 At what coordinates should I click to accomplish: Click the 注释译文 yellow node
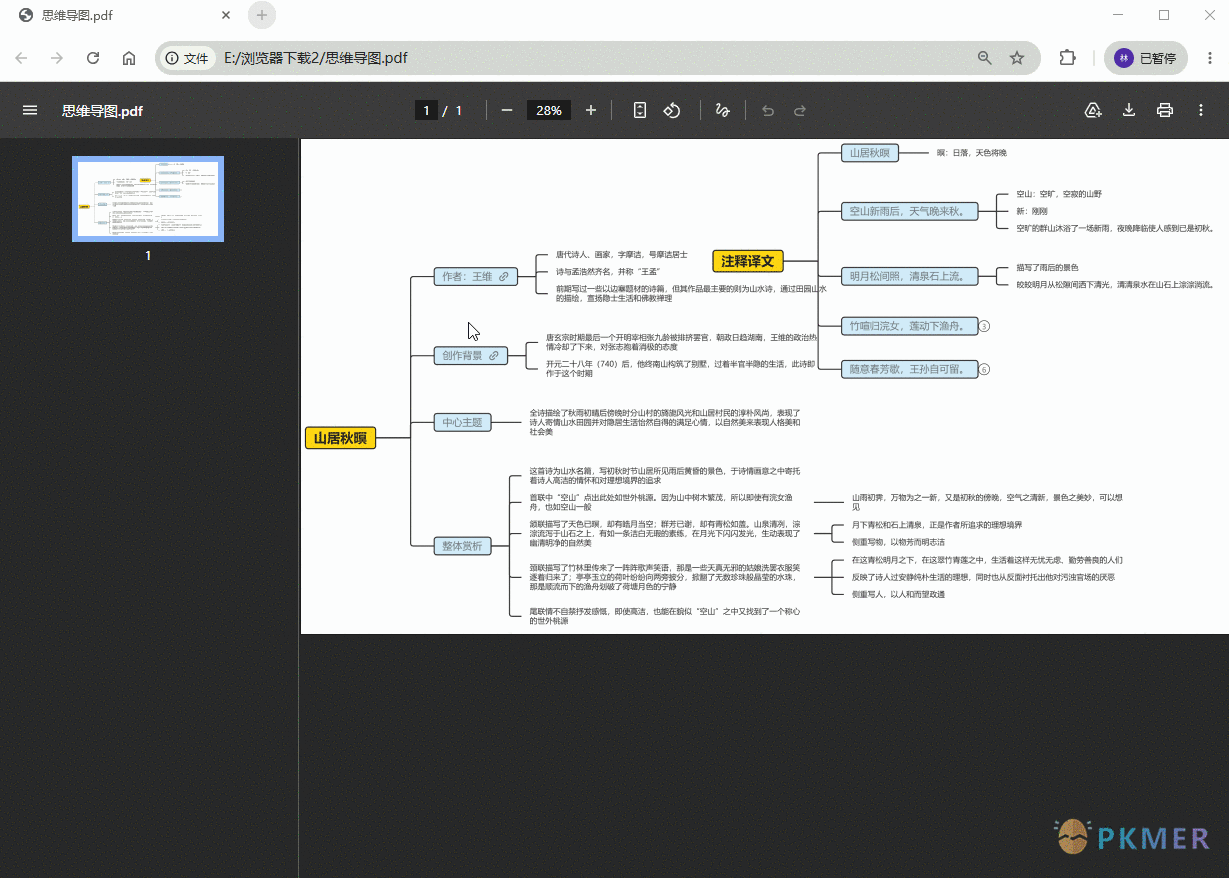tap(748, 261)
